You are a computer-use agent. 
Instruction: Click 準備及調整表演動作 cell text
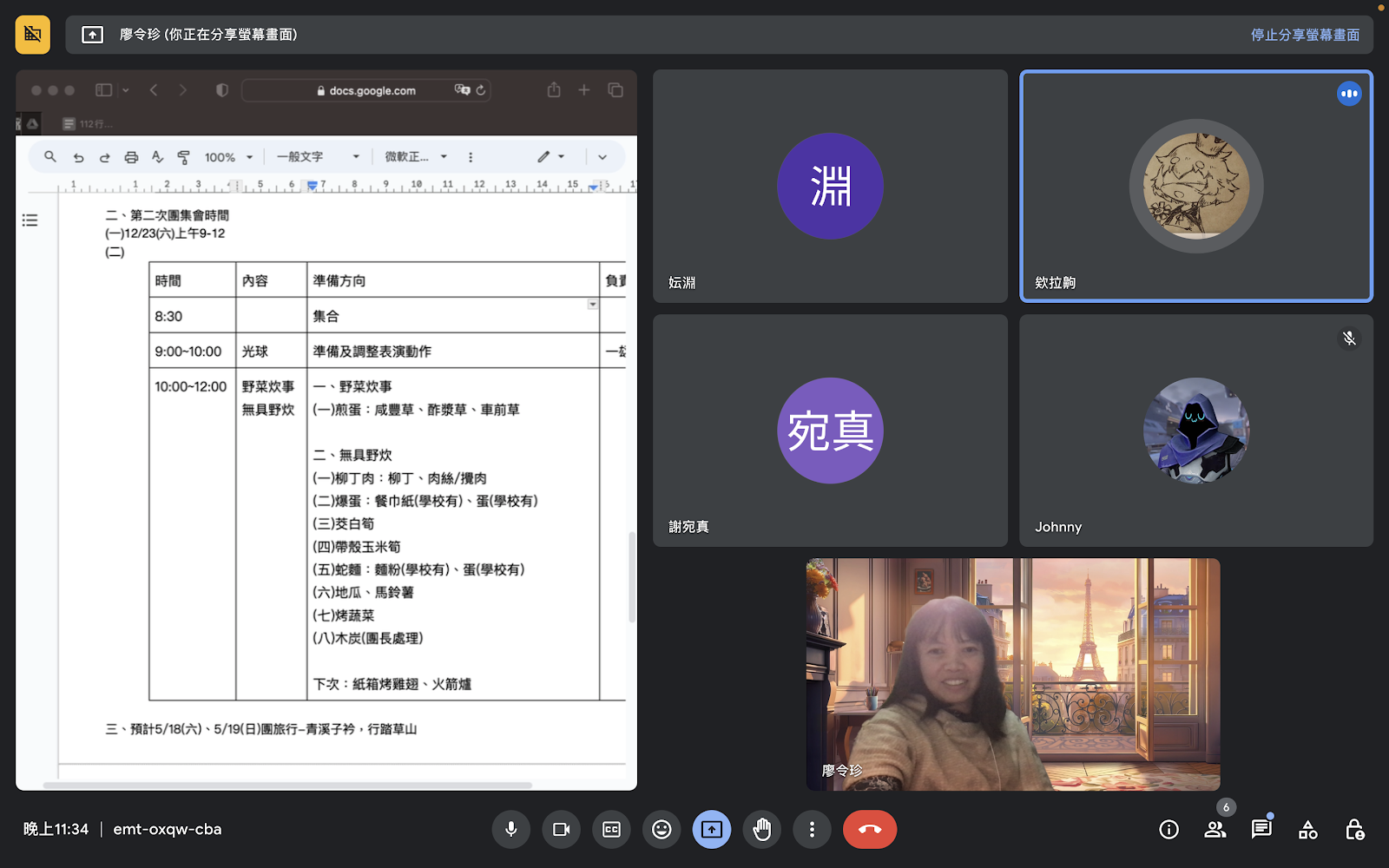point(372,352)
